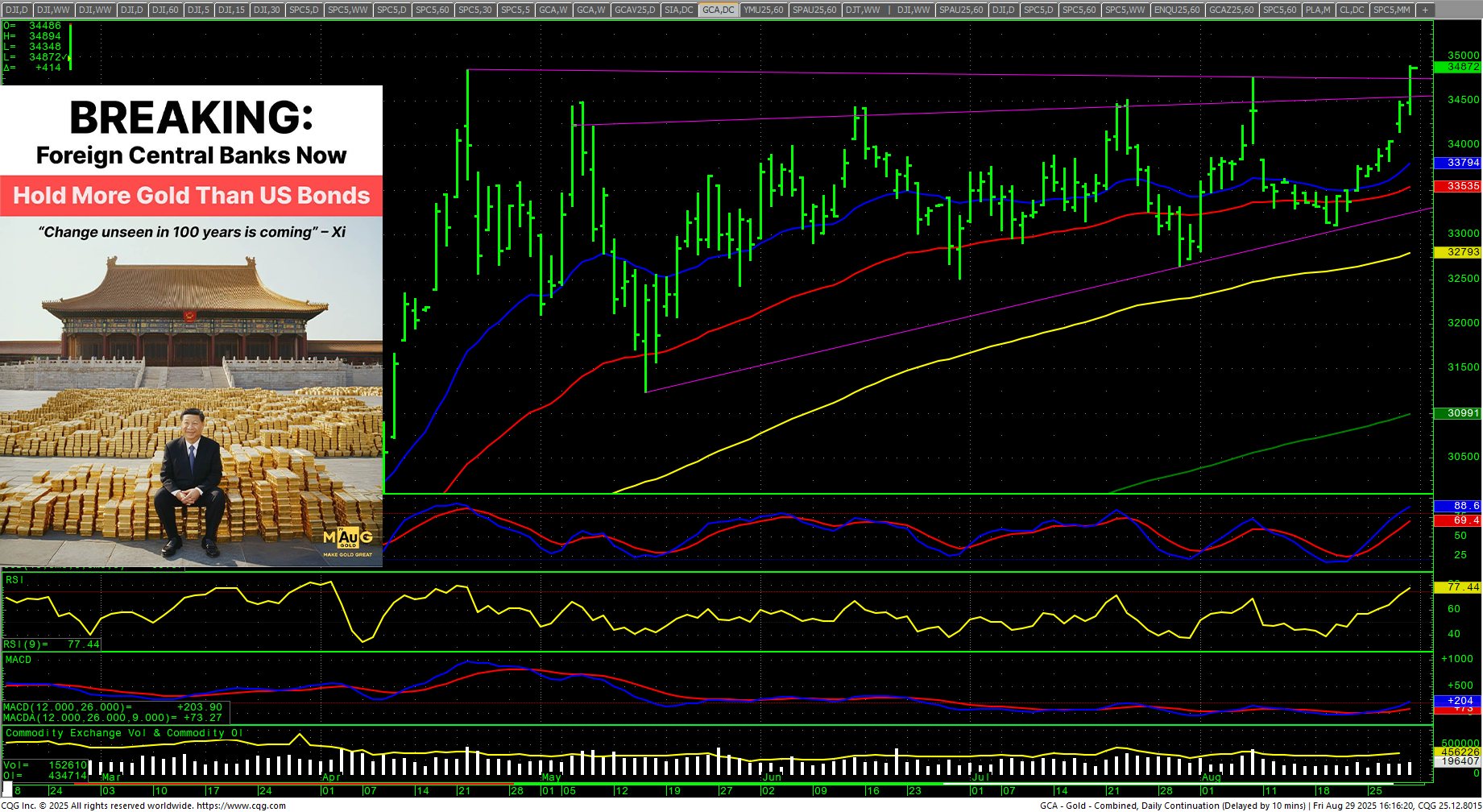The image size is (1483, 812).
Task: Select the SPC5,5 chart tab
Action: (x=516, y=10)
